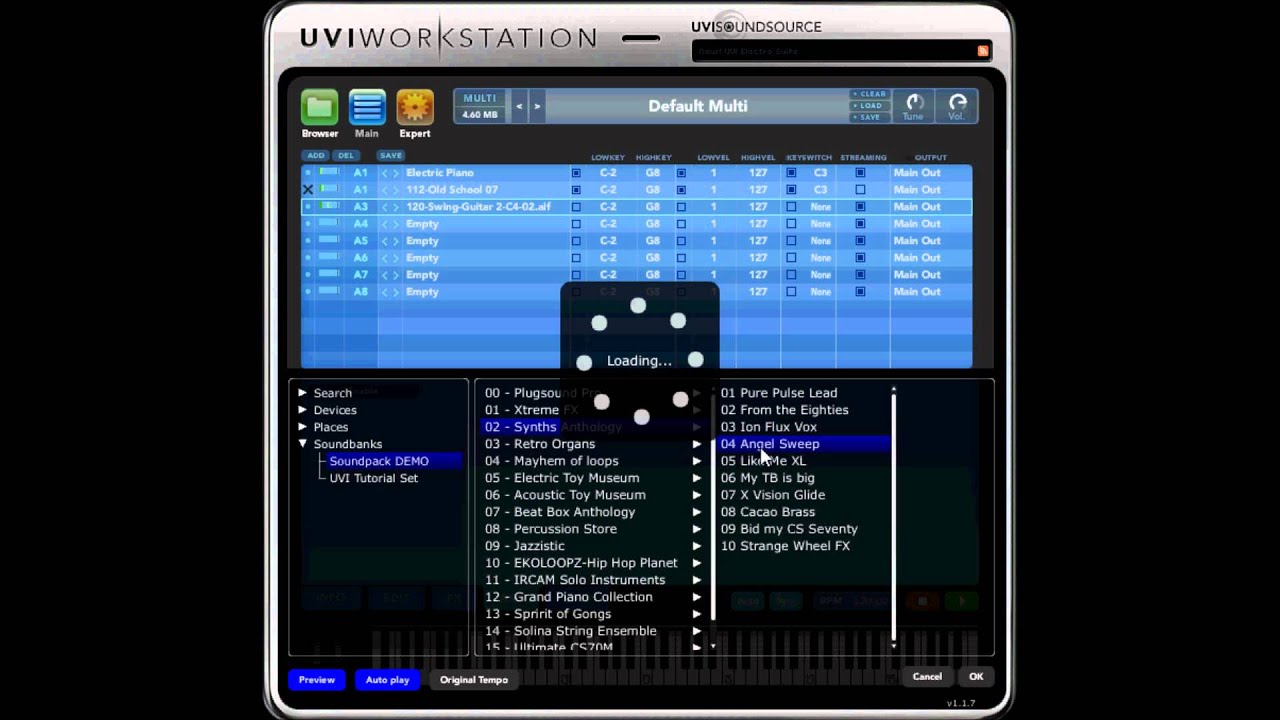1280x720 pixels.
Task: Click DEL part button
Action: click(x=345, y=156)
